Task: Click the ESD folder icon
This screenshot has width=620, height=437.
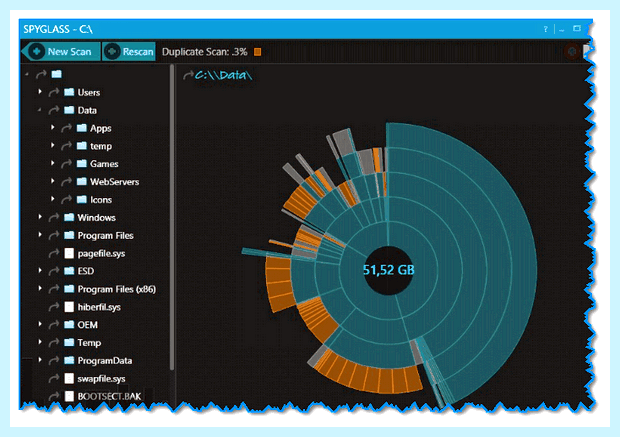Action: point(69,271)
